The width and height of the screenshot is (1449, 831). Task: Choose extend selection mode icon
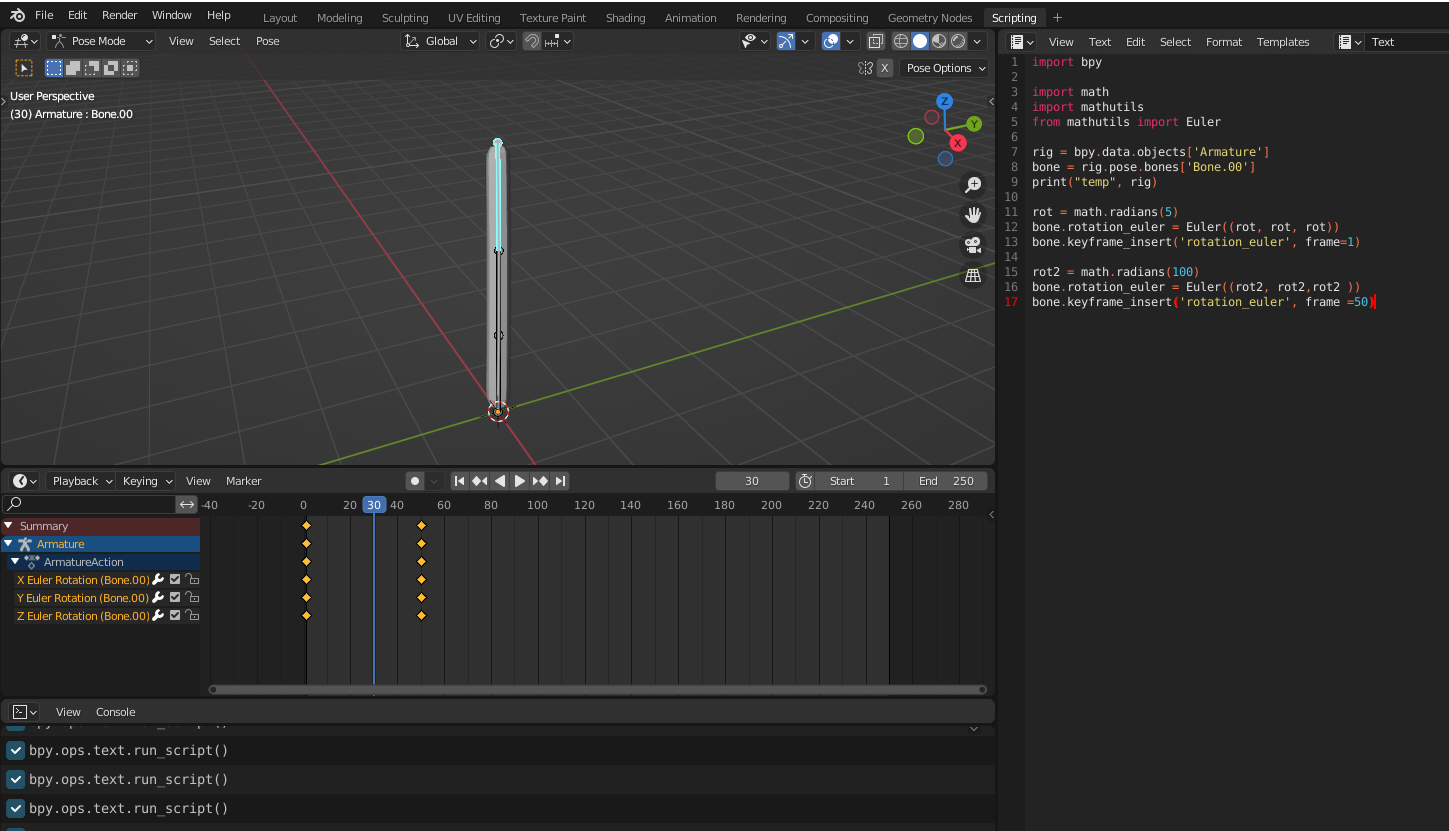pyautogui.click(x=73, y=68)
